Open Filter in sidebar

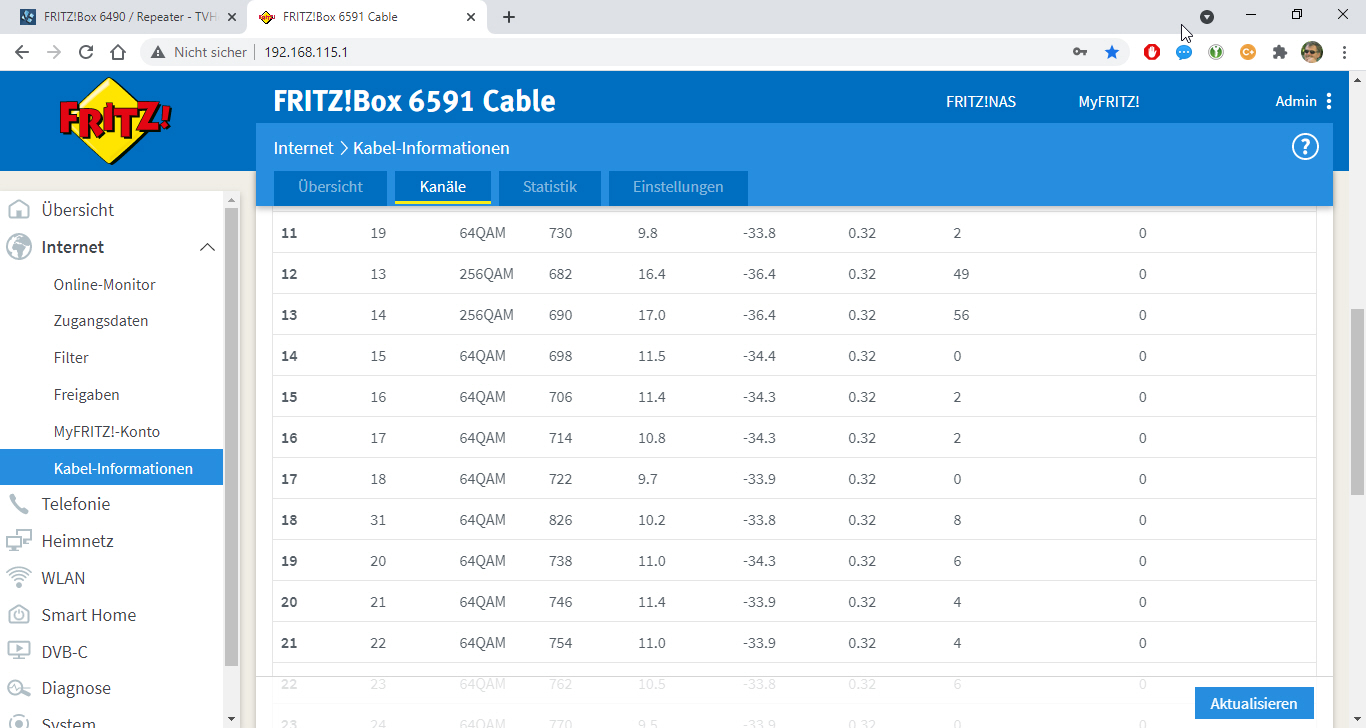click(x=71, y=358)
